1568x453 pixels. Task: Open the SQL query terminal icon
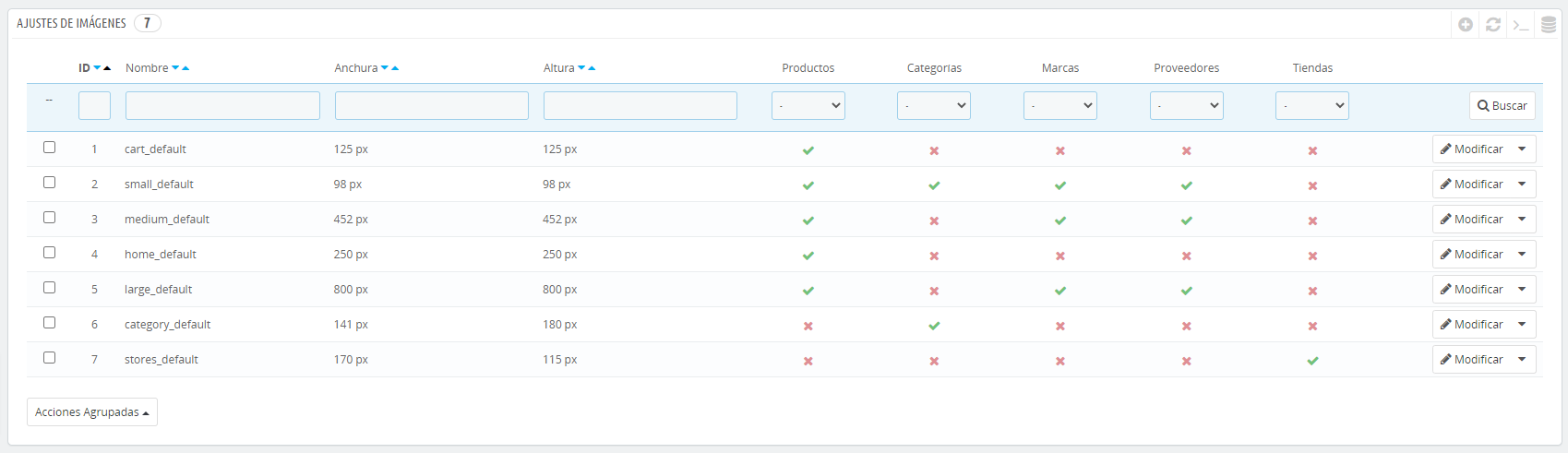1521,25
